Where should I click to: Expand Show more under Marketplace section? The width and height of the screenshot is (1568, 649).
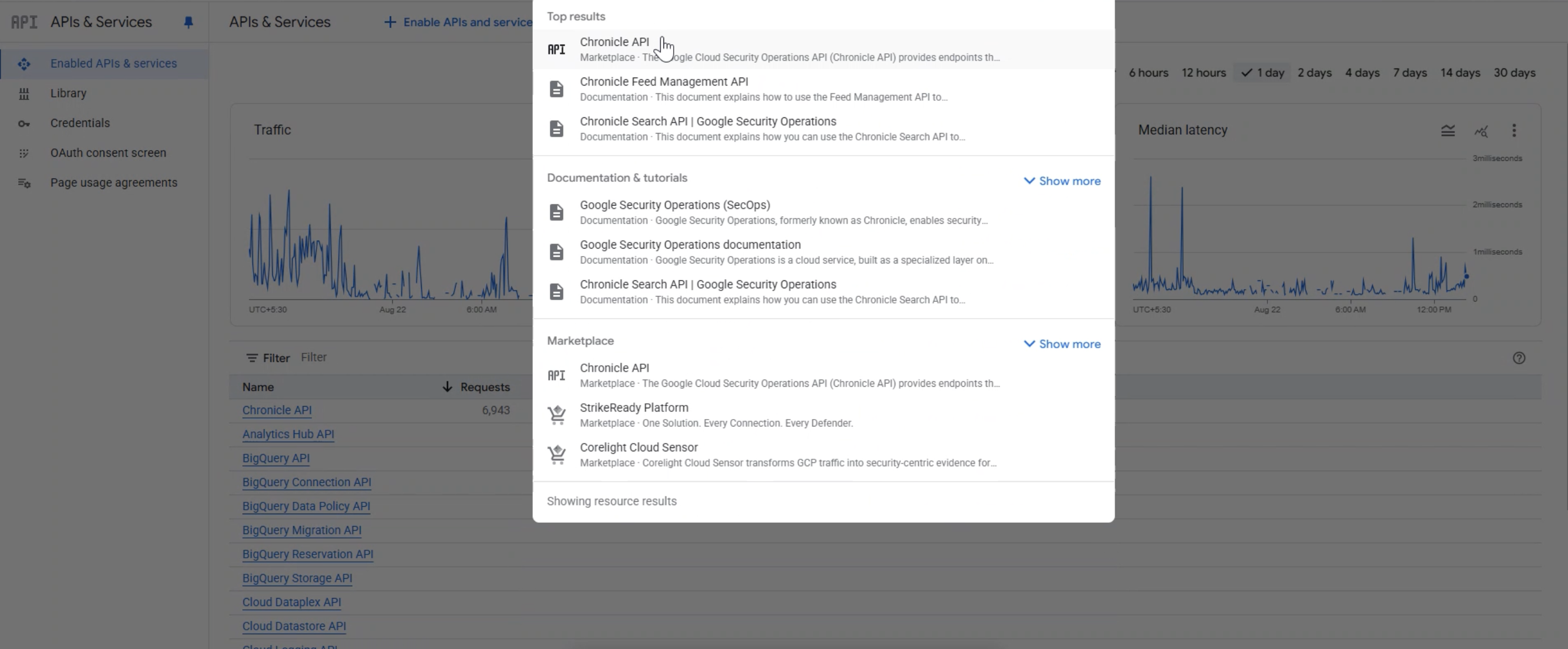[x=1061, y=344]
